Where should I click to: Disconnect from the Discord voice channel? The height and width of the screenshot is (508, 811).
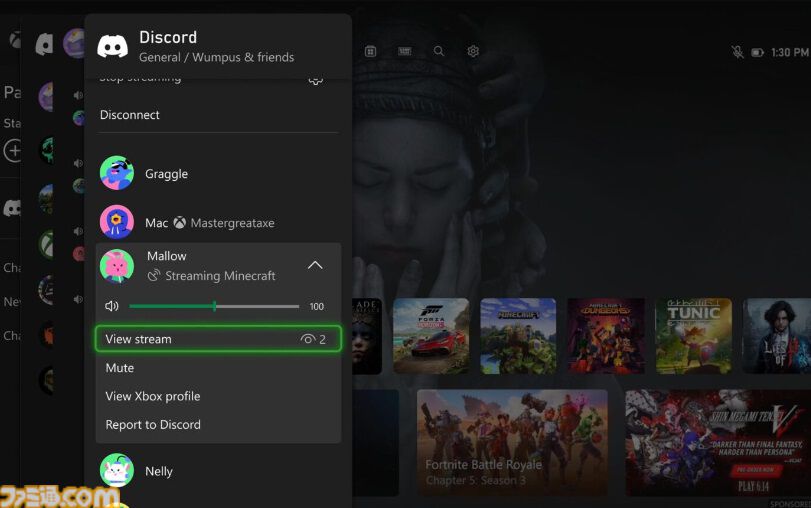point(218,115)
